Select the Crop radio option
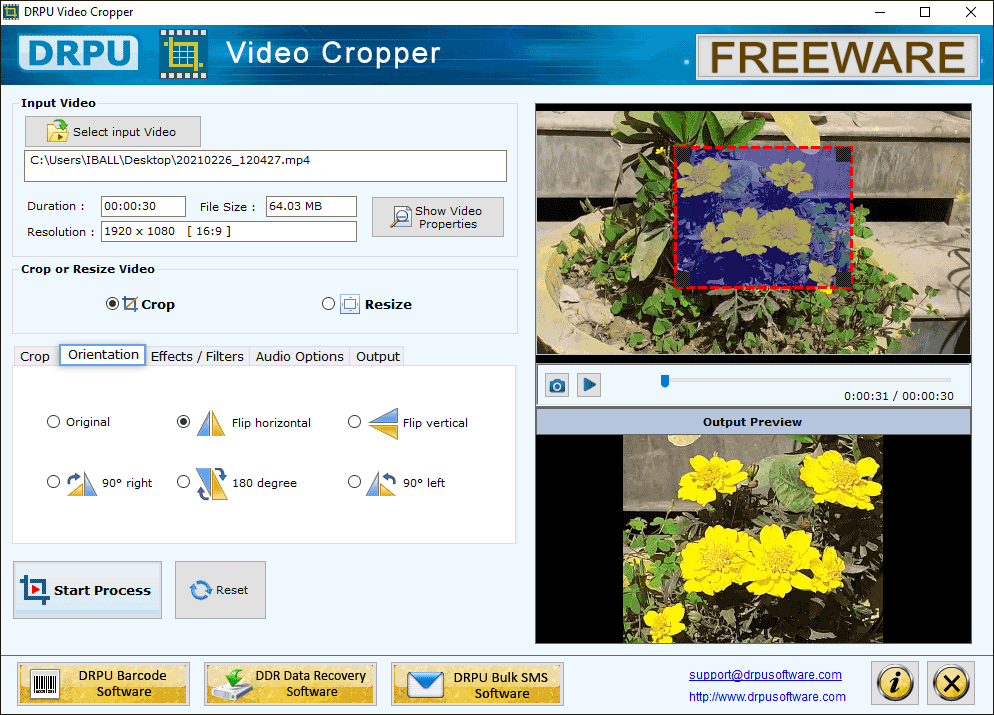The image size is (994, 715). pos(112,304)
